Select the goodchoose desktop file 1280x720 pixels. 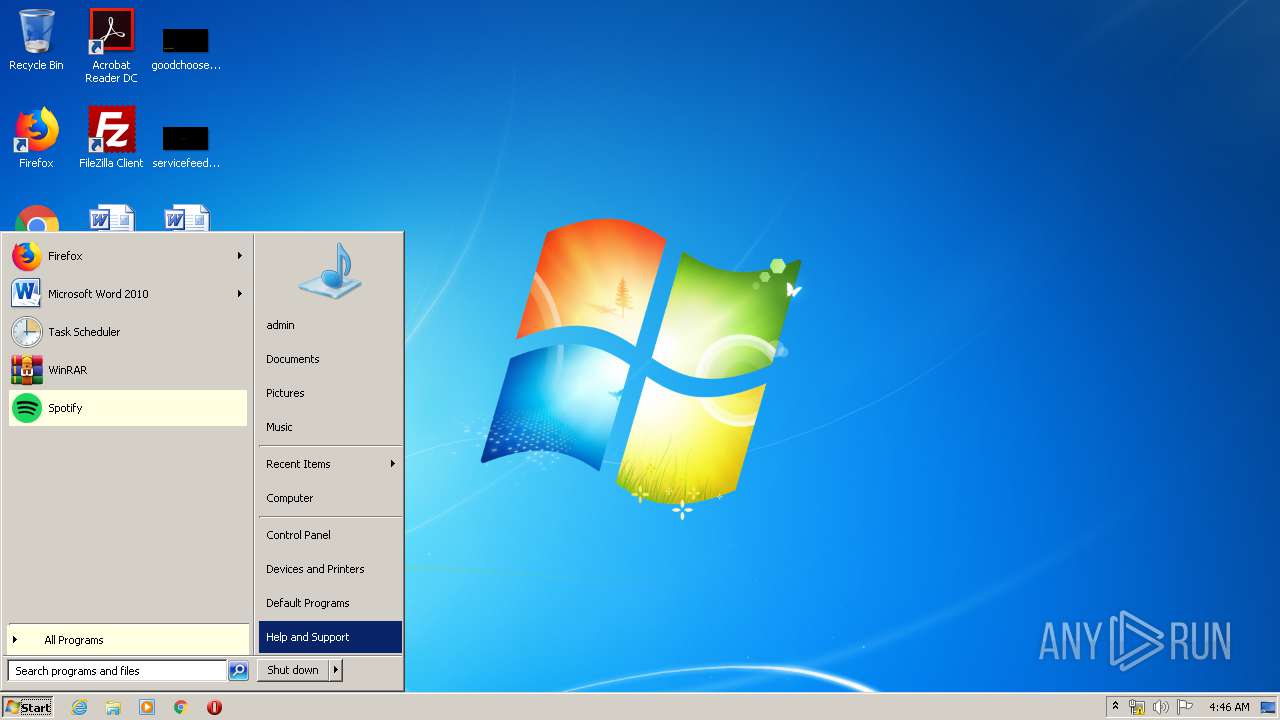coord(186,48)
